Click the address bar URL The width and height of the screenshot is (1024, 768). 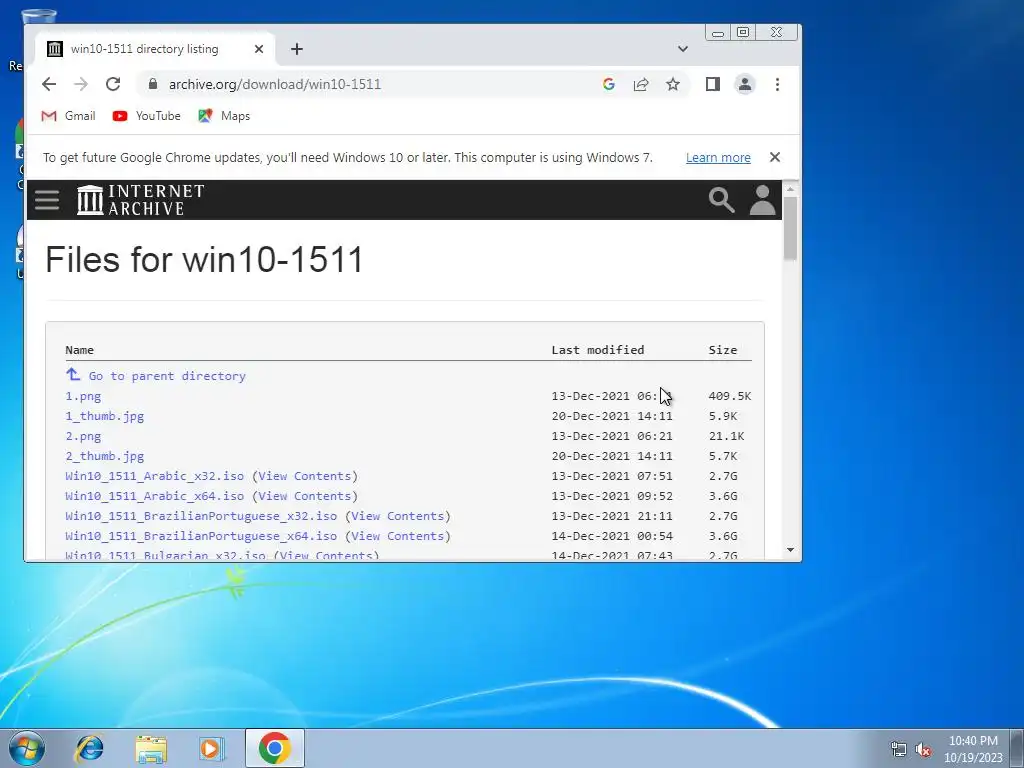tap(274, 84)
